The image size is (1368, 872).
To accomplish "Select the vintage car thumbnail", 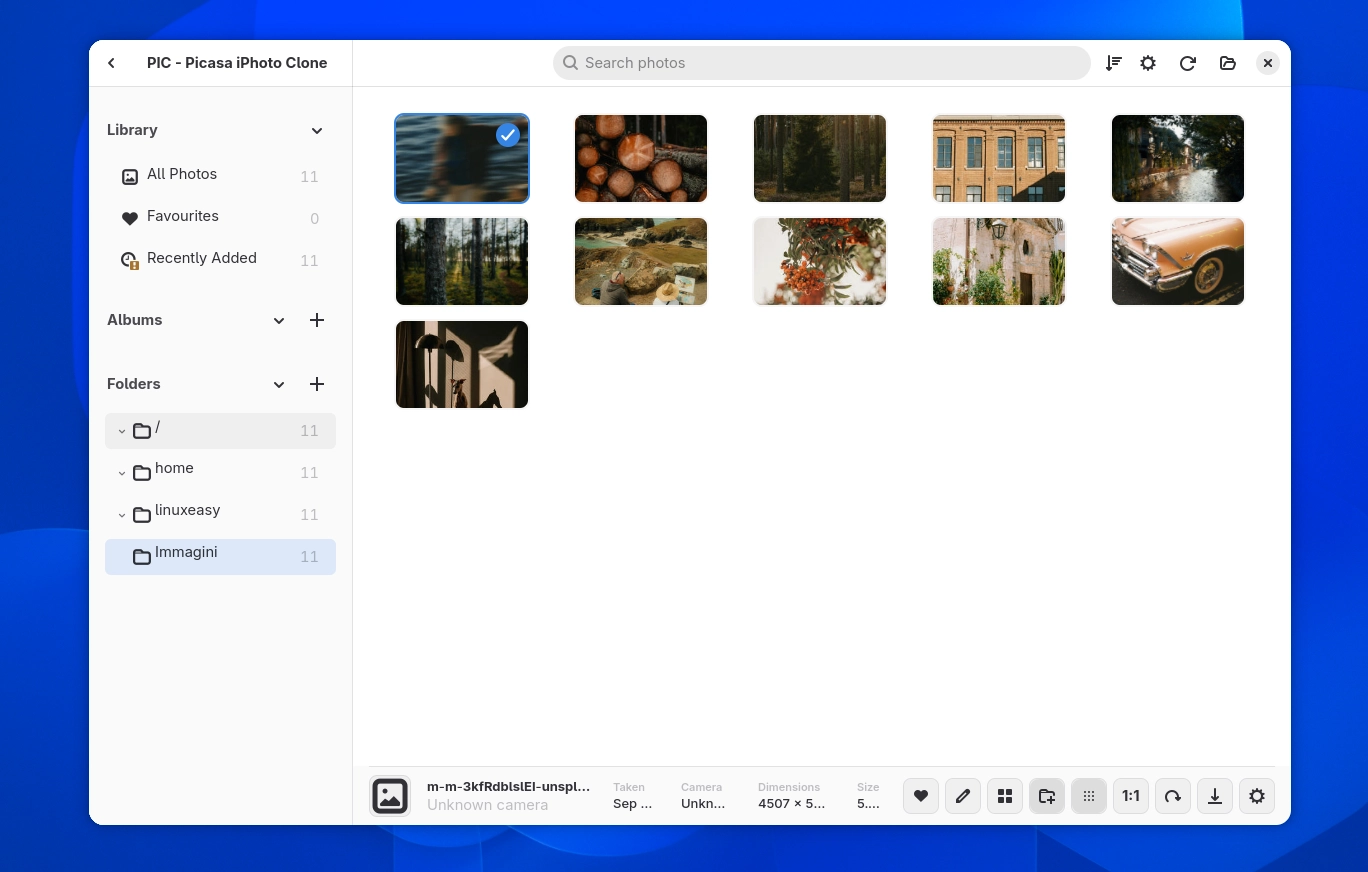I will pos(1178,261).
